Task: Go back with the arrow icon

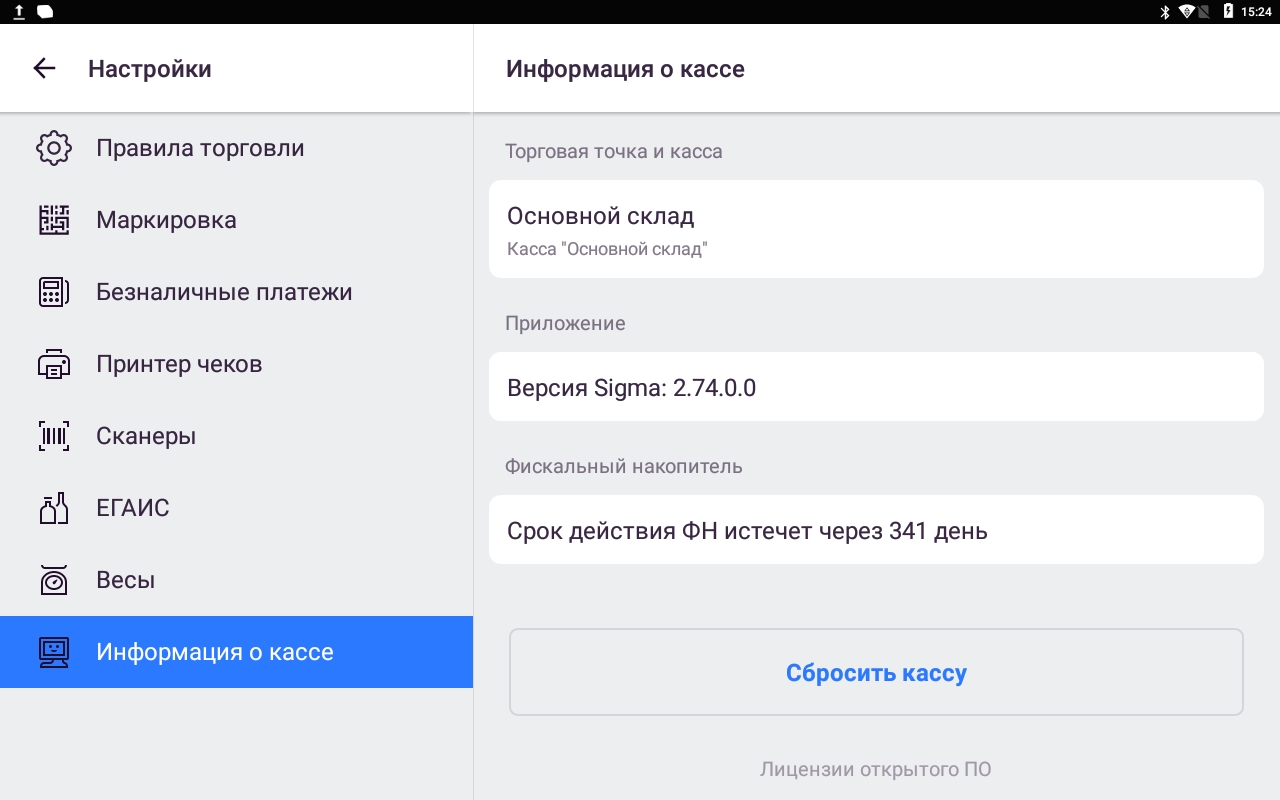Action: [x=44, y=68]
